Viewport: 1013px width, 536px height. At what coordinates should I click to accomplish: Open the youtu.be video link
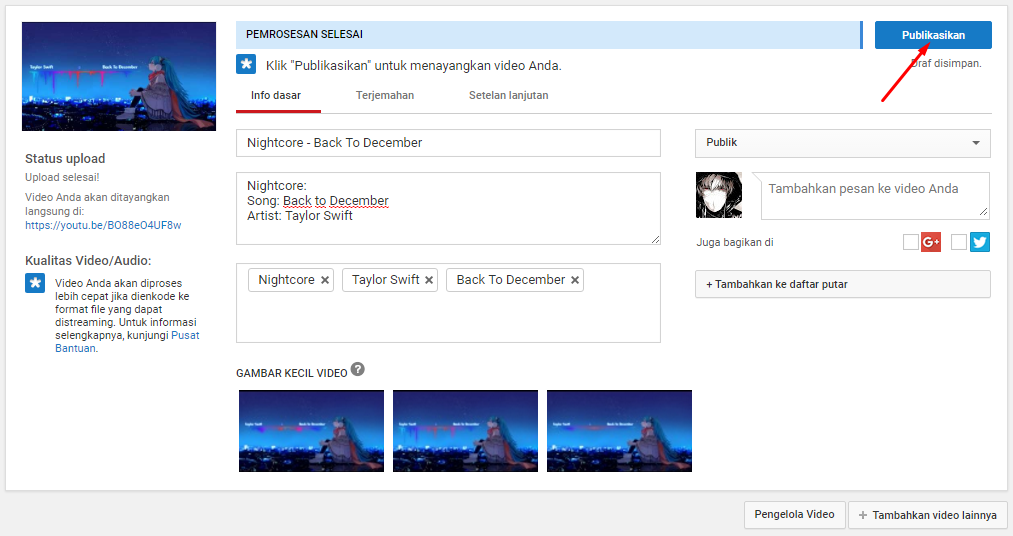(x=103, y=225)
